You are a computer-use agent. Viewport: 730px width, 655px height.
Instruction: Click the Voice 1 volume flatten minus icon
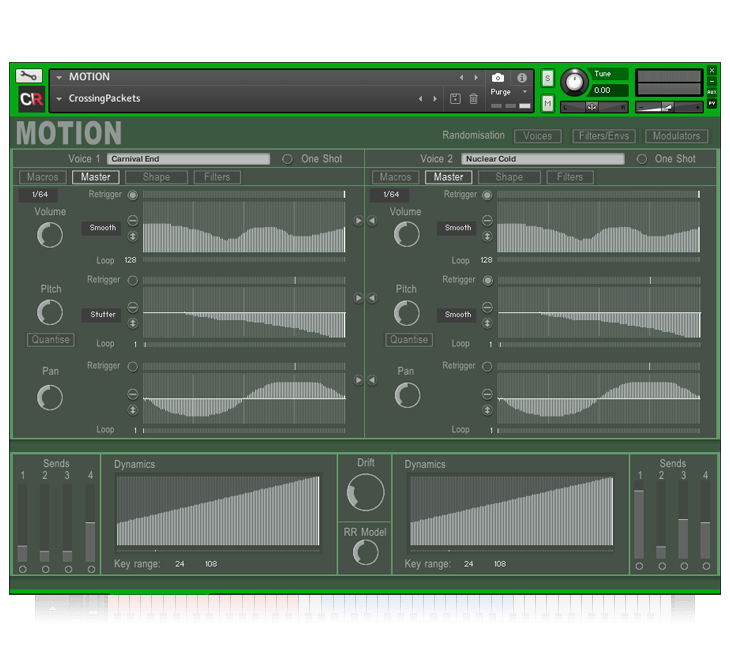tap(132, 220)
